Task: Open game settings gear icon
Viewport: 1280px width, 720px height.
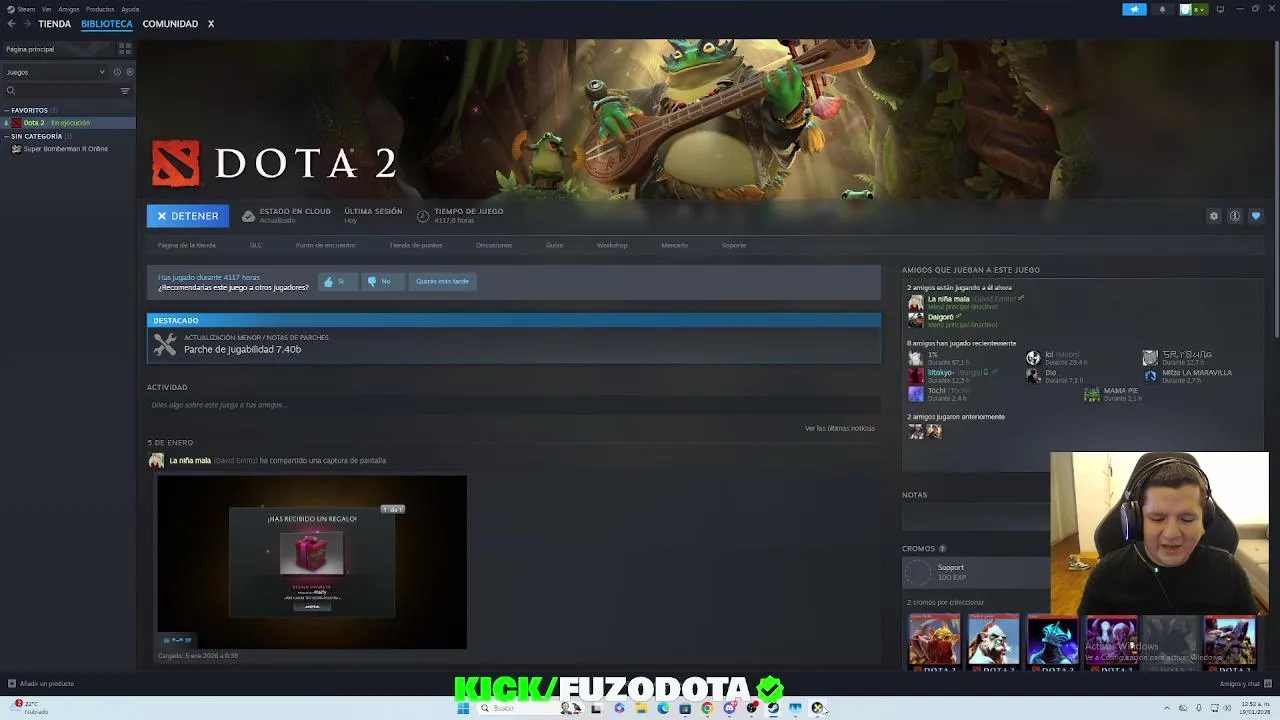Action: point(1214,216)
